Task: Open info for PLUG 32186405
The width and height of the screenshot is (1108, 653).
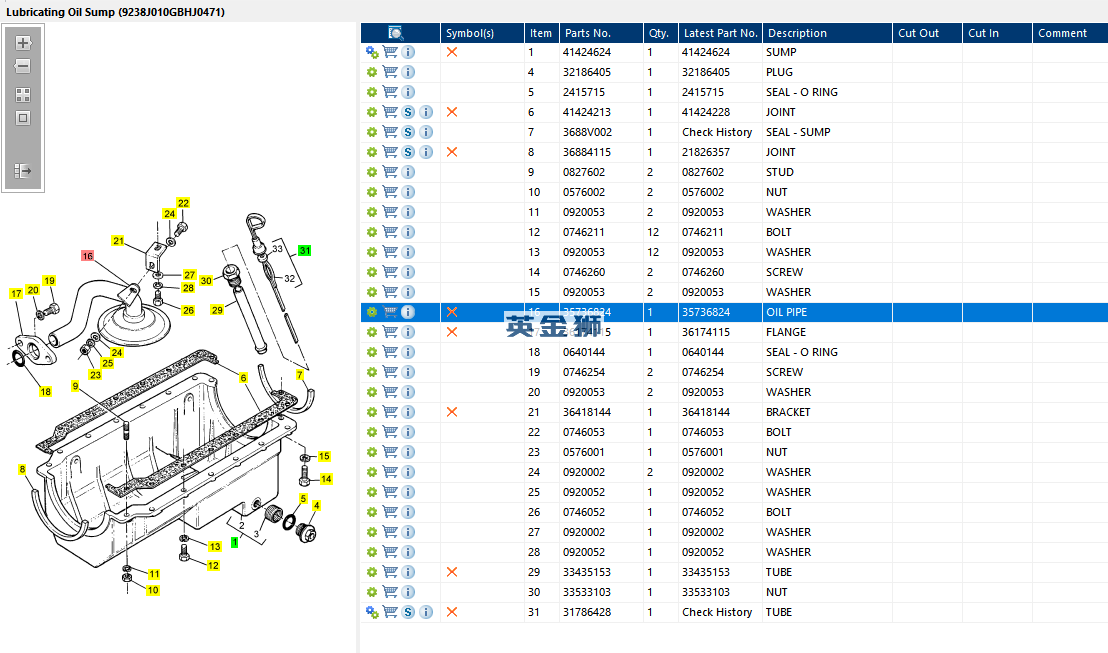Action: 408,72
